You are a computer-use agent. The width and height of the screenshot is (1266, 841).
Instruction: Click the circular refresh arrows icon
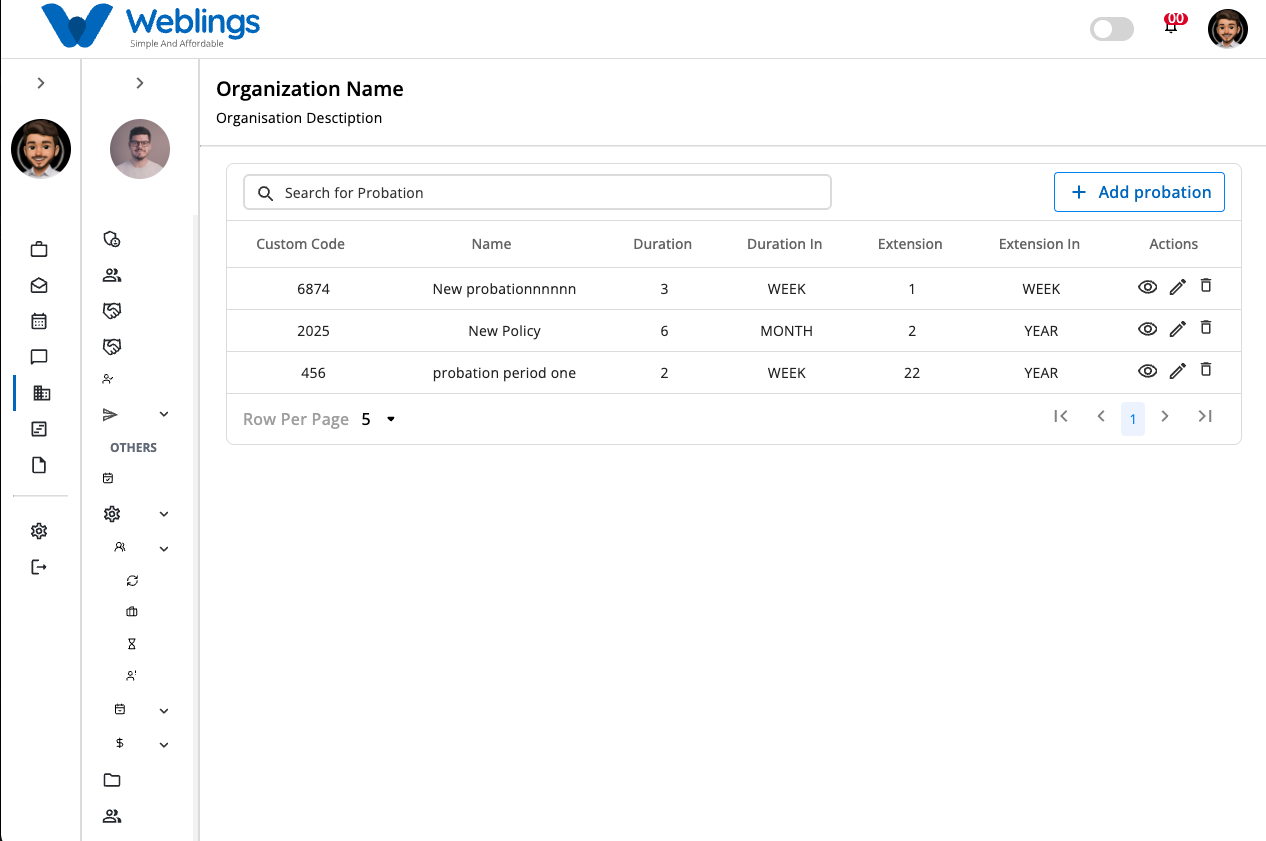[132, 580]
